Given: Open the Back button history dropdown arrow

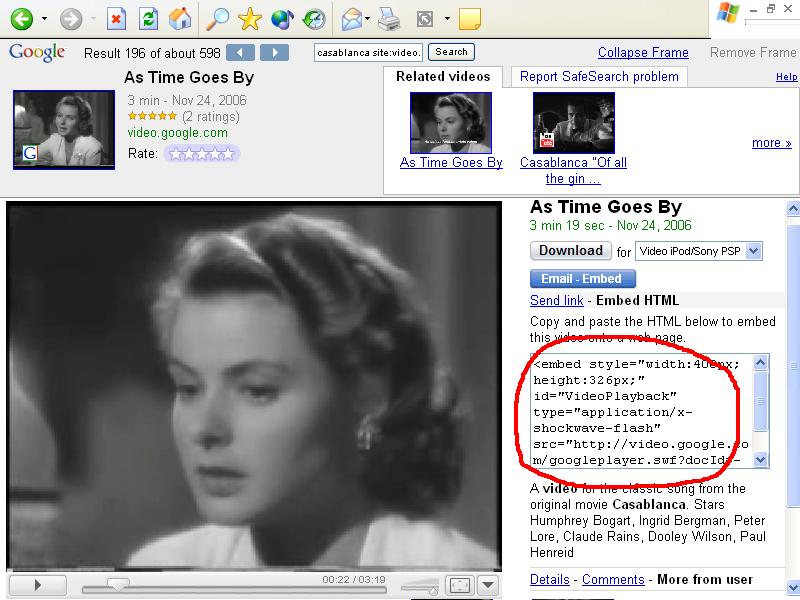Looking at the screenshot, I should pyautogui.click(x=44, y=19).
